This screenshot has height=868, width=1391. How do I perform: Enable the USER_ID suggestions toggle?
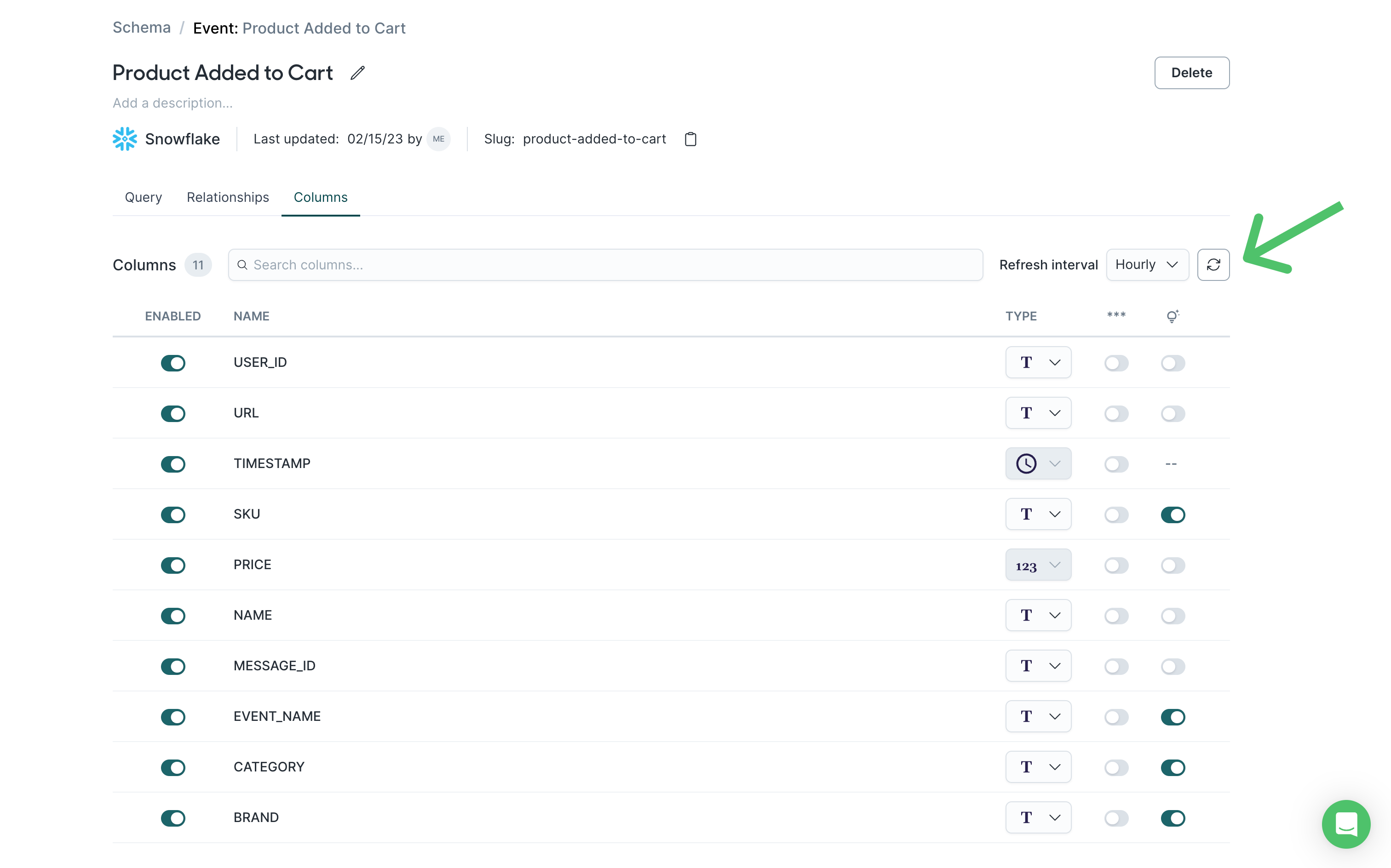[1173, 363]
